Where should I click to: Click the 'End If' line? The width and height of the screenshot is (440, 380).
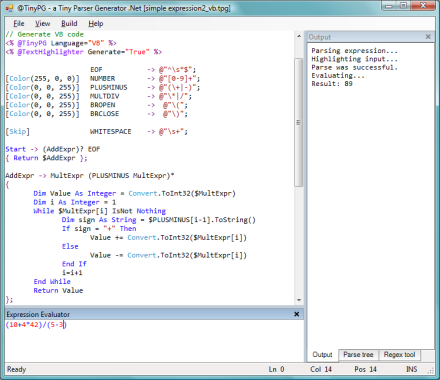[x=74, y=264]
